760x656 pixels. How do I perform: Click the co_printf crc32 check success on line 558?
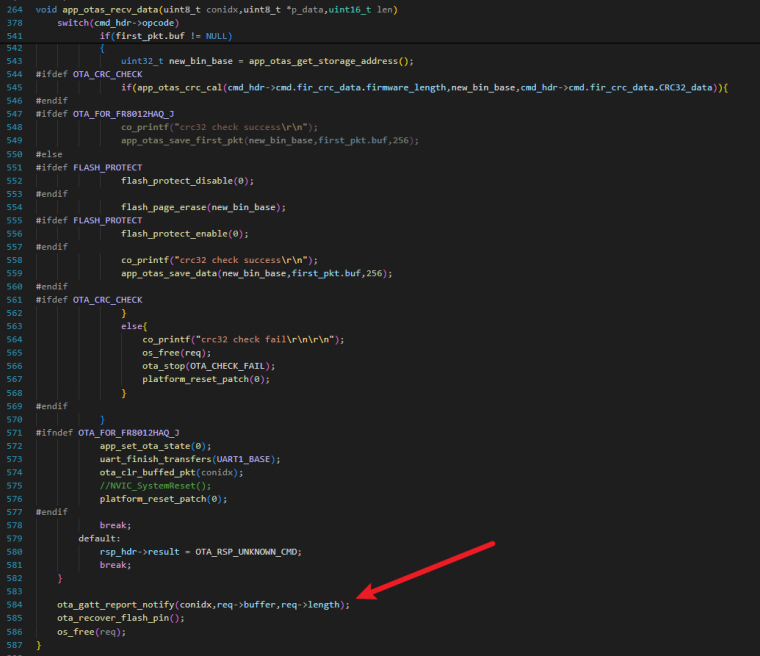(x=220, y=260)
